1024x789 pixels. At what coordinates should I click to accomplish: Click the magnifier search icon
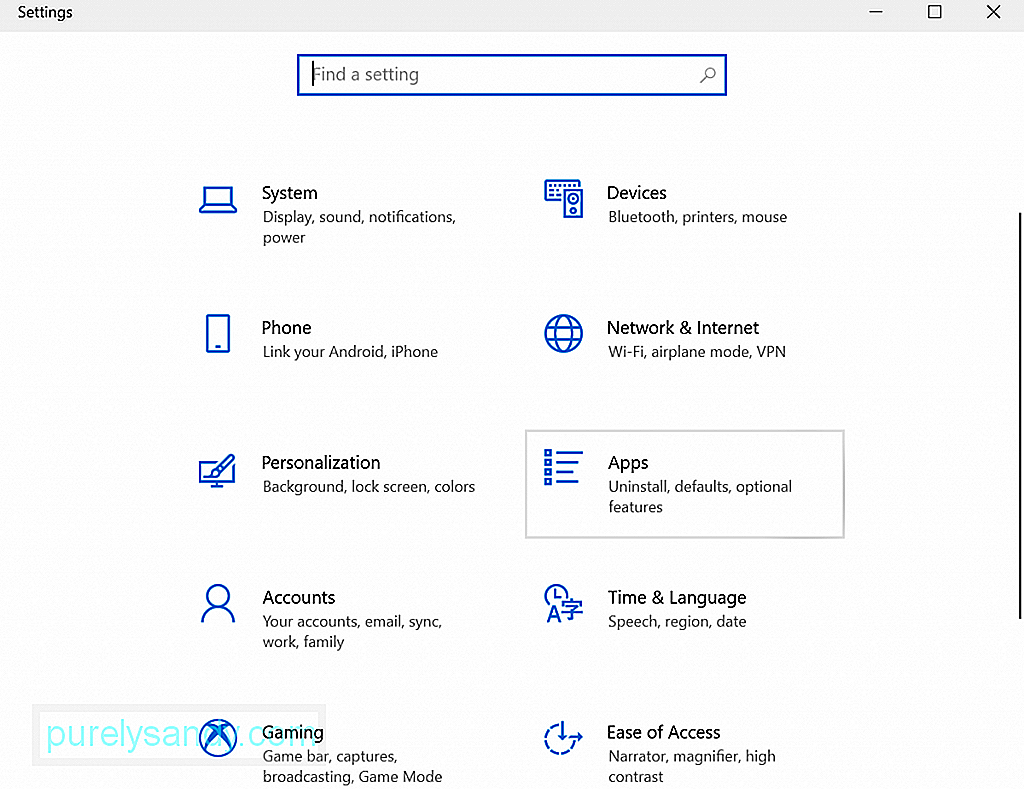(708, 75)
